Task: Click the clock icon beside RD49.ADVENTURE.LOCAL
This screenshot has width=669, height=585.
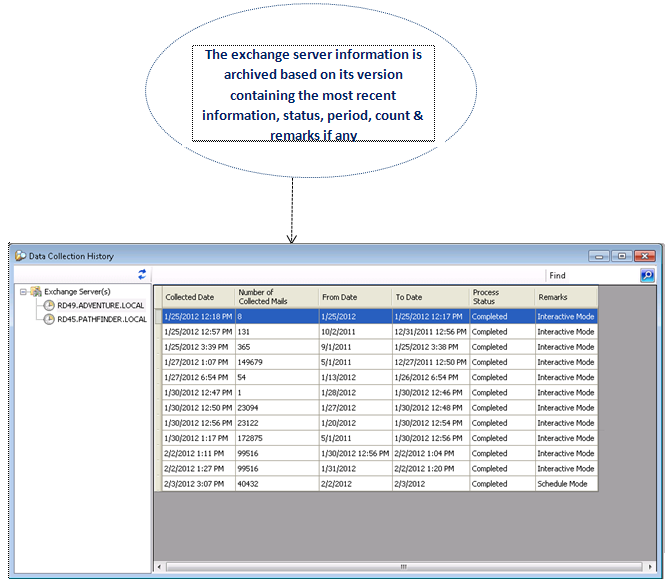Action: (x=49, y=306)
